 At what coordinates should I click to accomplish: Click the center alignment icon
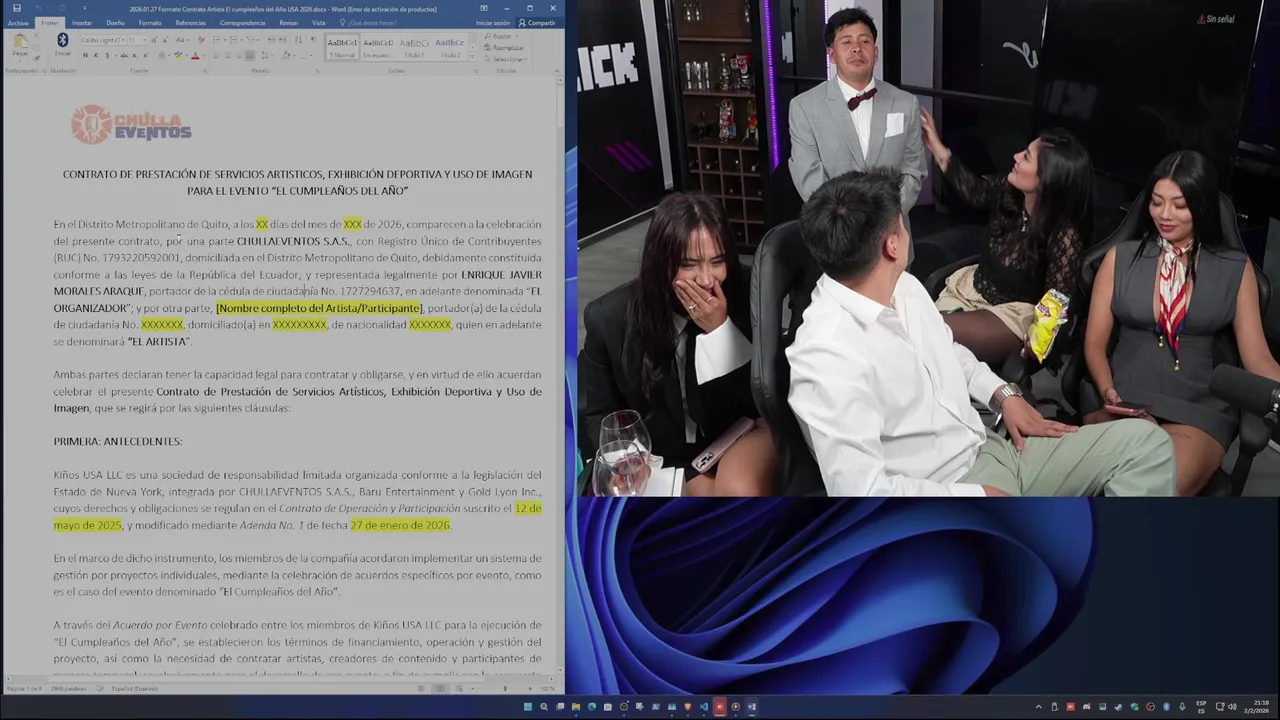coord(227,55)
